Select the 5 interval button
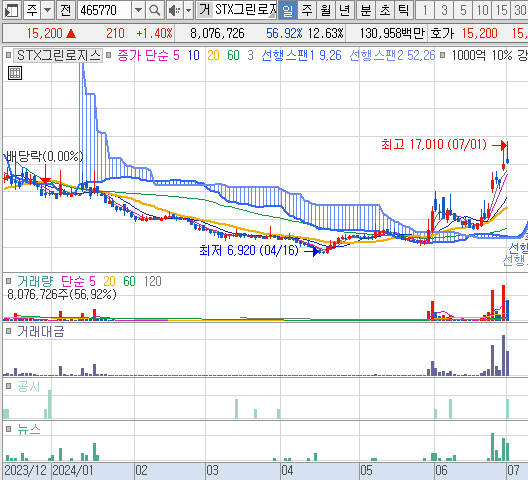The height and width of the screenshot is (480, 528). tap(463, 10)
